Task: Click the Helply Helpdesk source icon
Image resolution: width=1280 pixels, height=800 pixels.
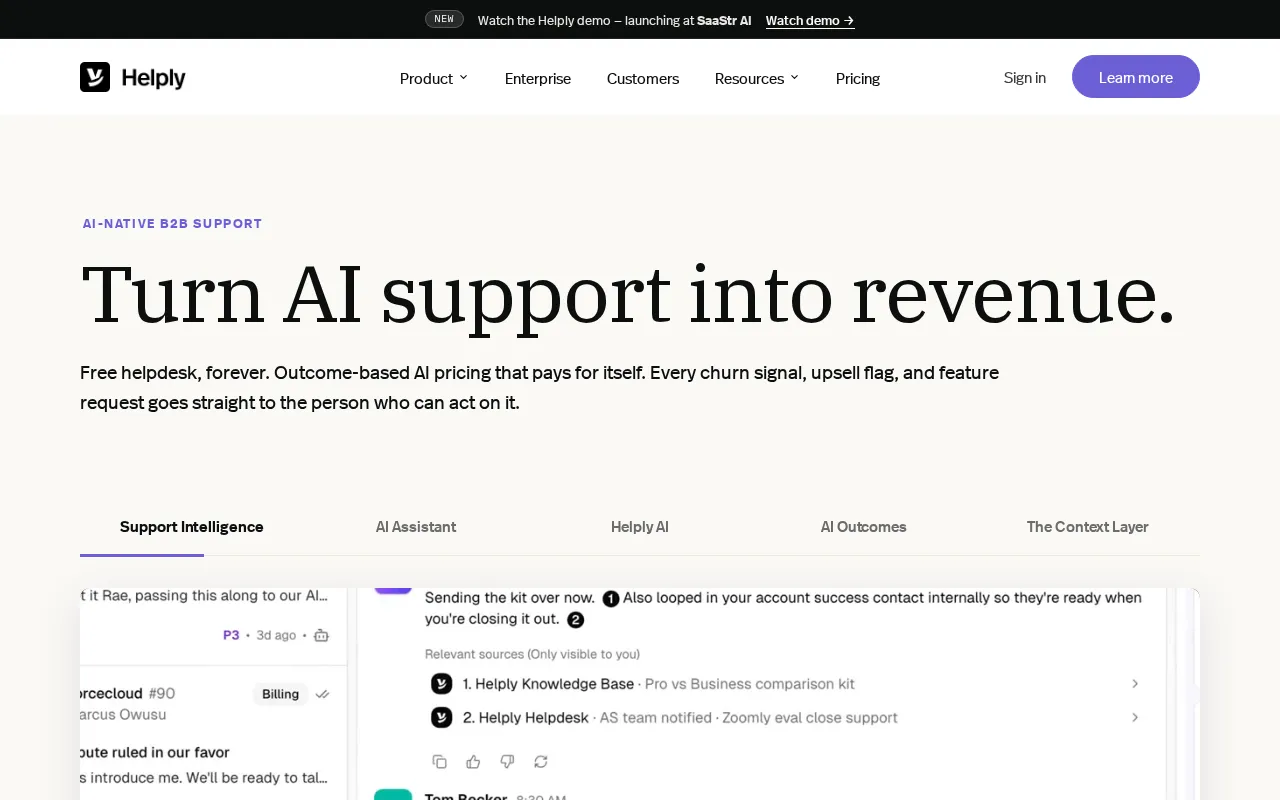Action: pyautogui.click(x=441, y=717)
